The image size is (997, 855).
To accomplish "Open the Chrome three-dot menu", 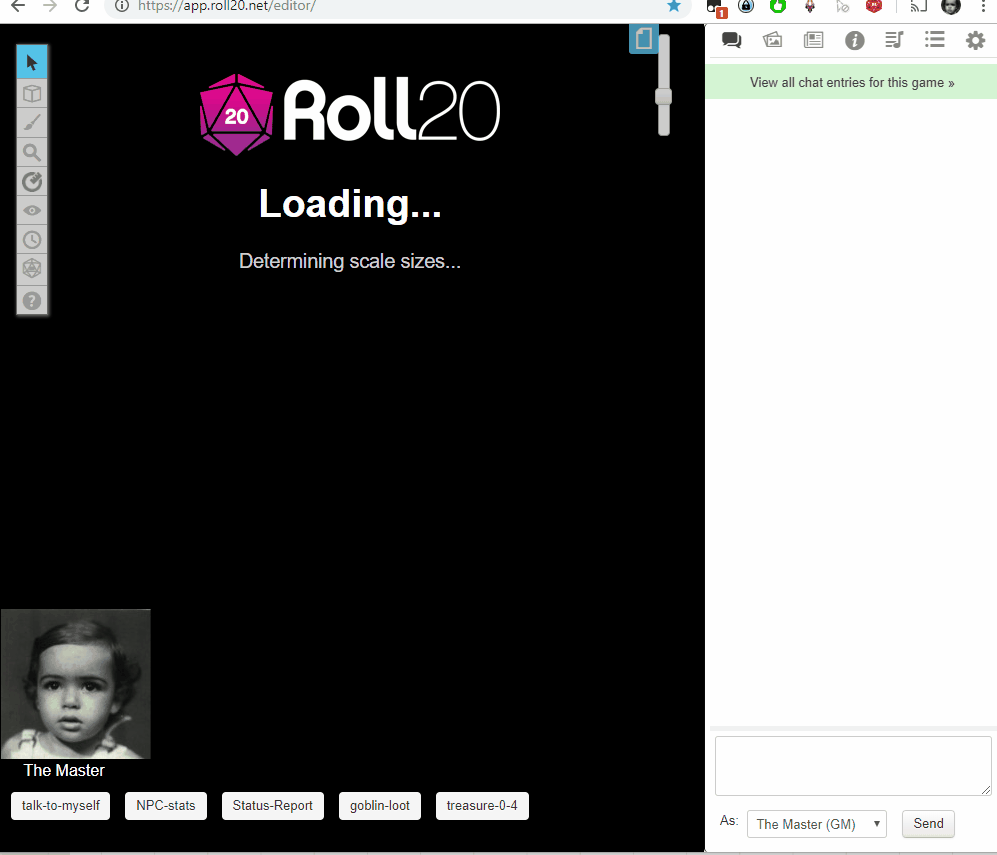I will click(x=982, y=6).
